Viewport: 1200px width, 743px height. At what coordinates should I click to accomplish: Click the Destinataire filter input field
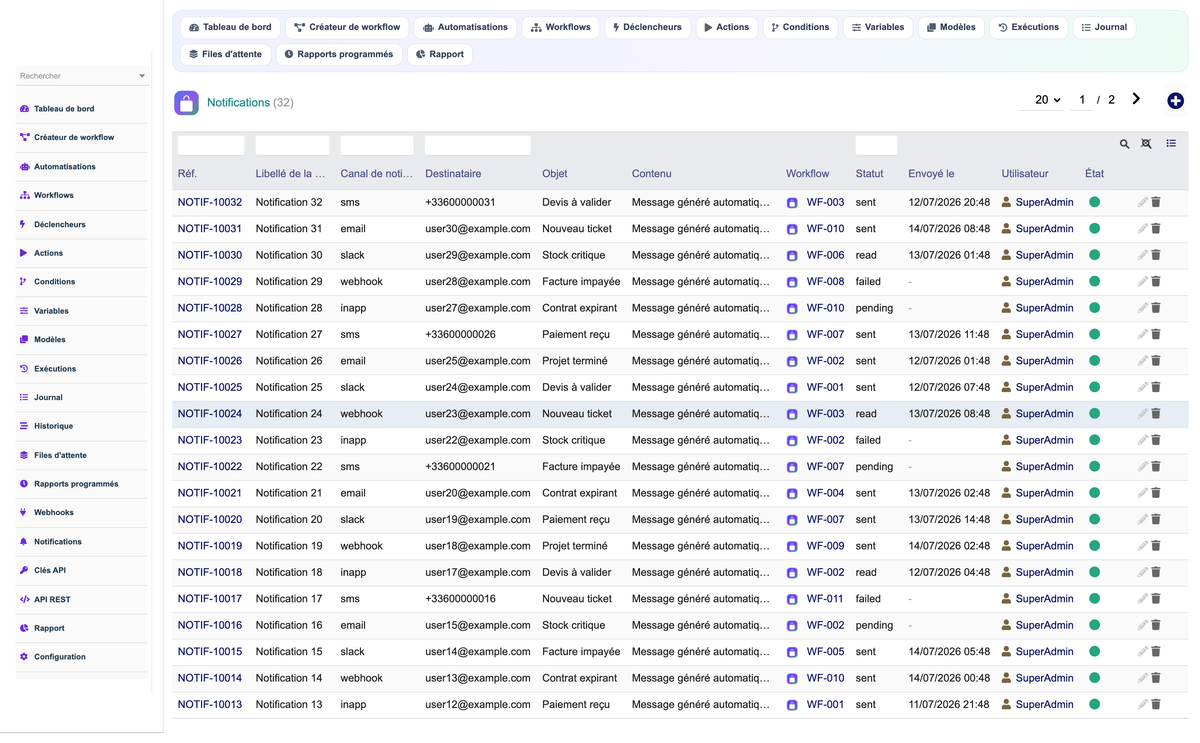[x=477, y=145]
